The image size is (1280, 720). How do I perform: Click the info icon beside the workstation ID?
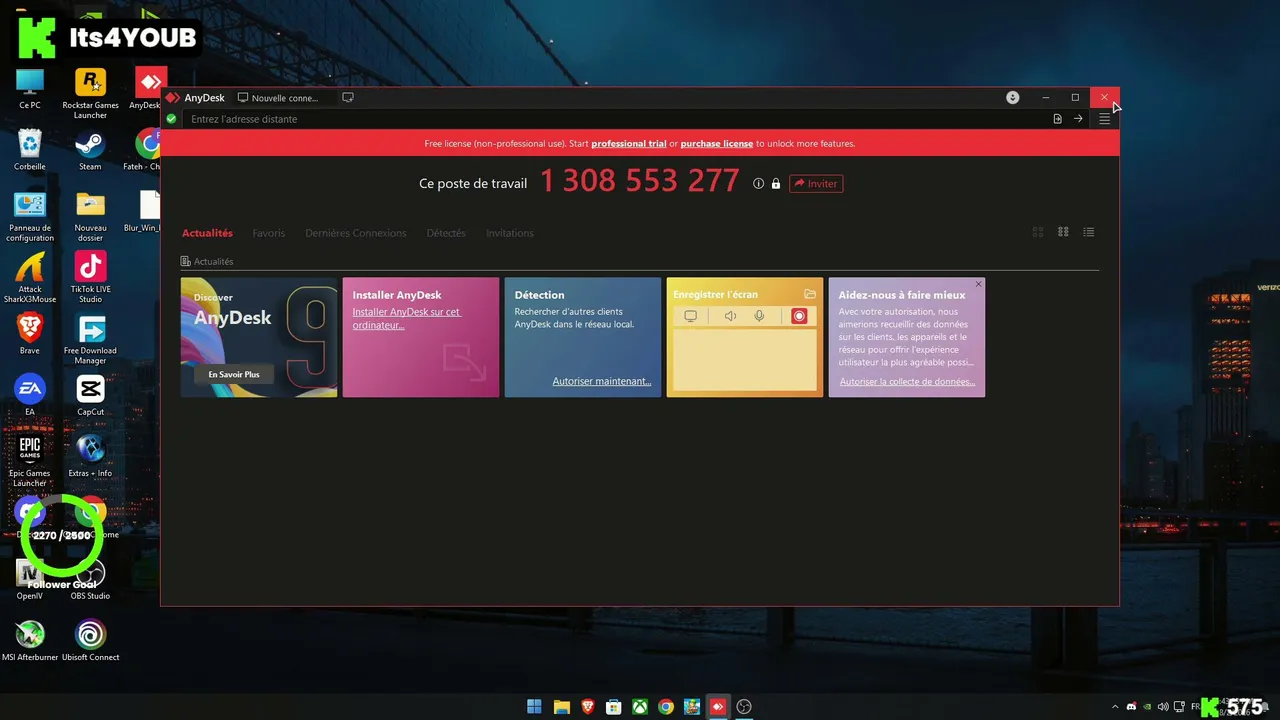[759, 184]
